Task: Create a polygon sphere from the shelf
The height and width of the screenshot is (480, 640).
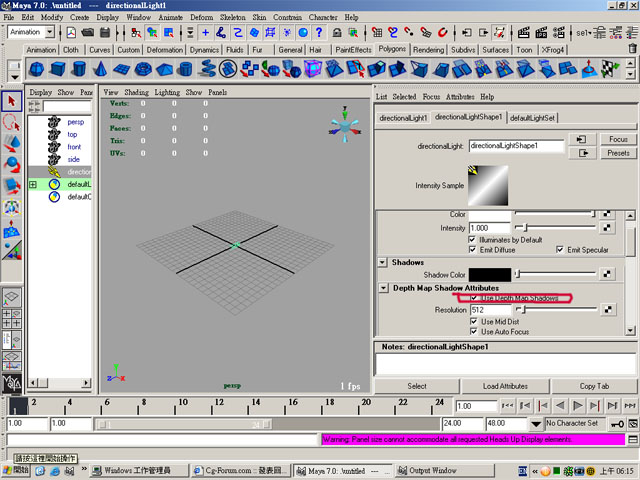Action: (x=37, y=69)
